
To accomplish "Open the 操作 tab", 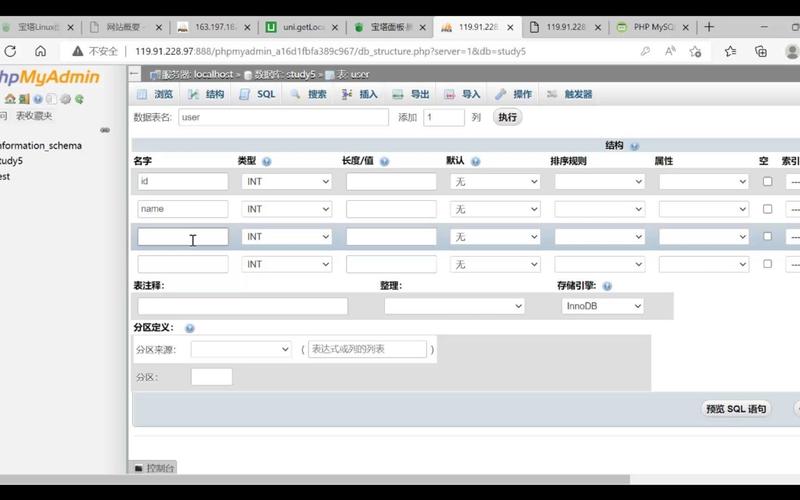I will tap(513, 94).
